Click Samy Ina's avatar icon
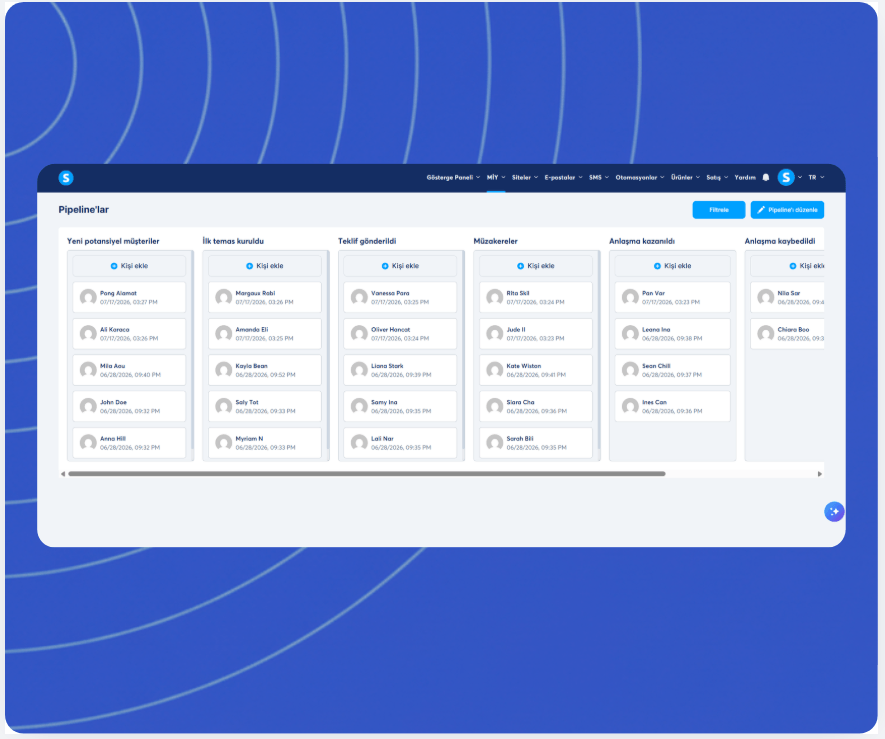The image size is (885, 739). pos(359,406)
